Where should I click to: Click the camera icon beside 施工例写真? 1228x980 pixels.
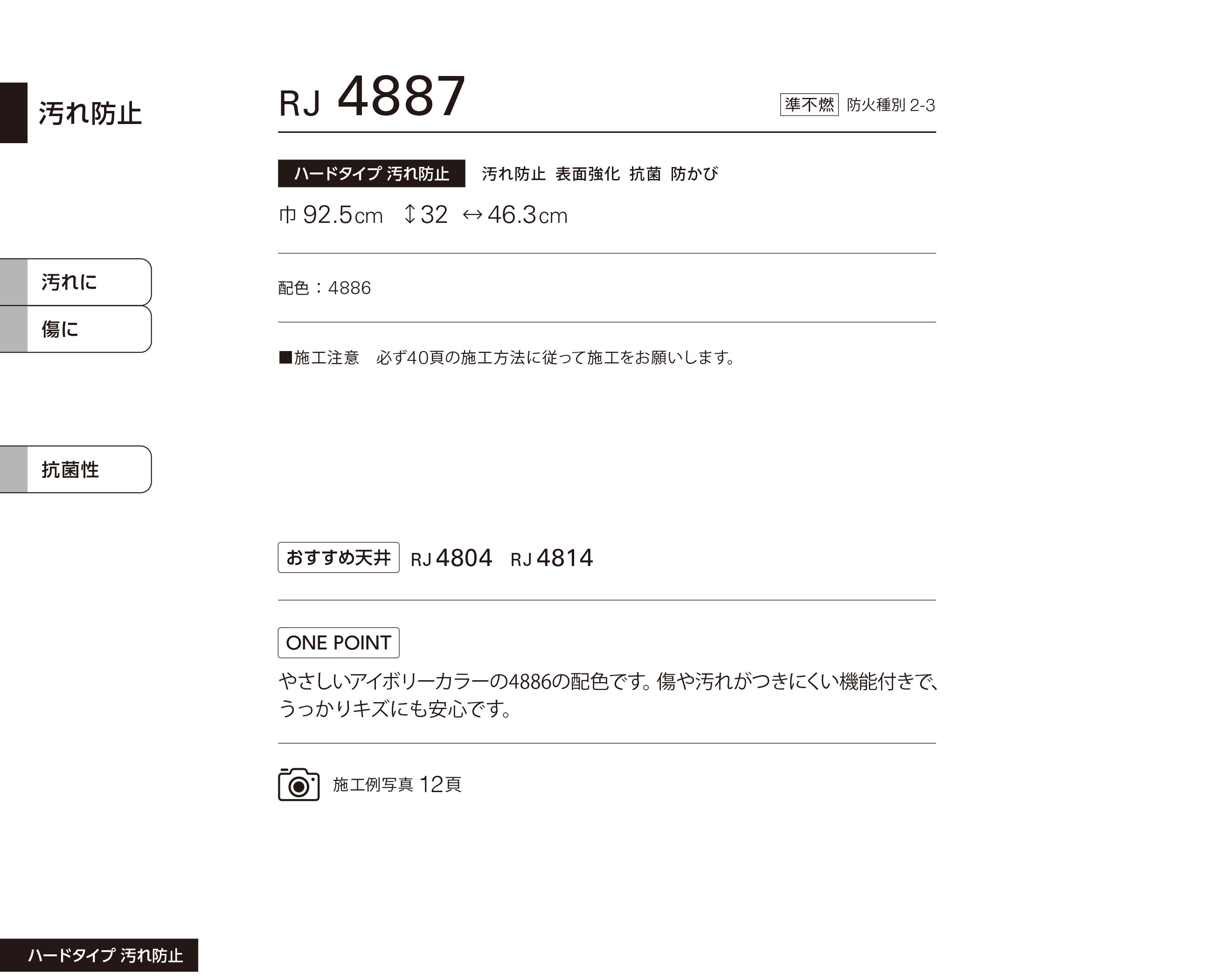pos(298,784)
